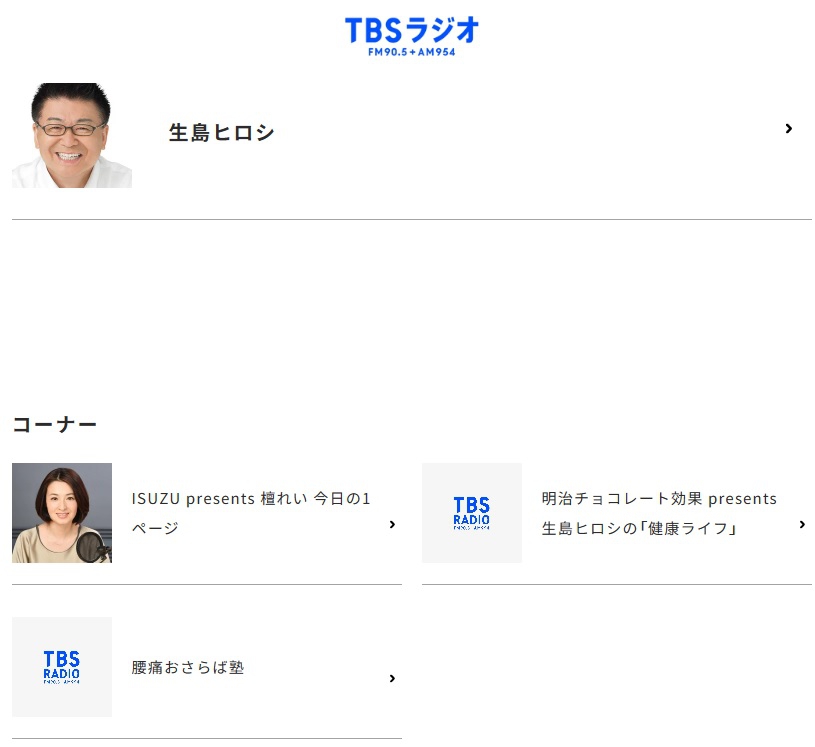Expand the chevron next to 生島ヒロシ
Screen dimensions: 815x747
[788, 128]
